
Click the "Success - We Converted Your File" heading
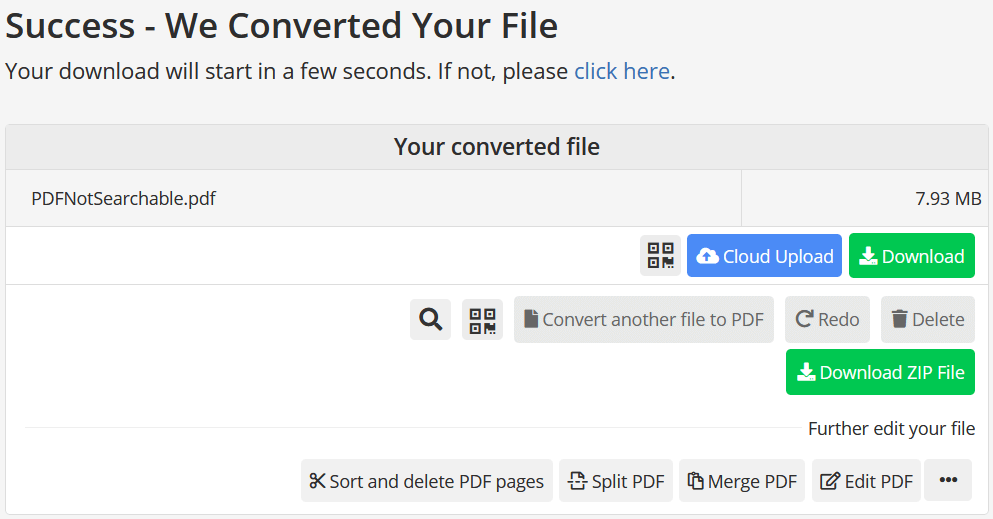point(281,26)
